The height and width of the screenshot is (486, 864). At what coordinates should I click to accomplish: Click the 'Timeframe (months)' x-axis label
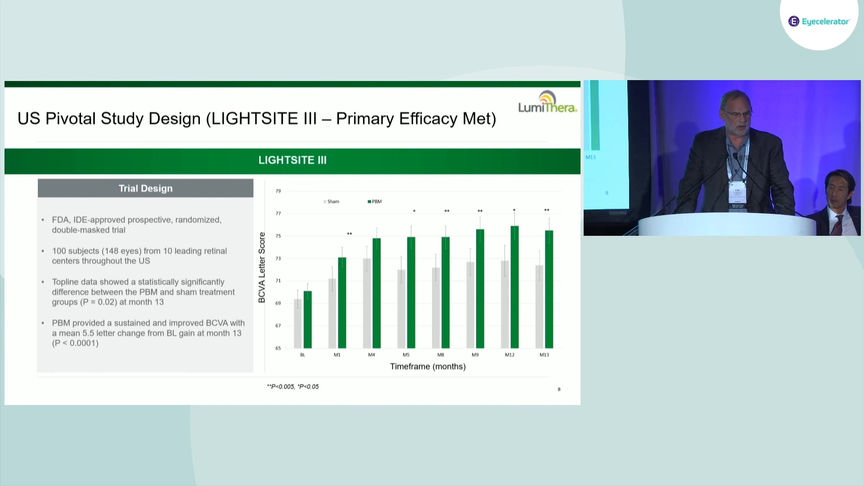[428, 366]
